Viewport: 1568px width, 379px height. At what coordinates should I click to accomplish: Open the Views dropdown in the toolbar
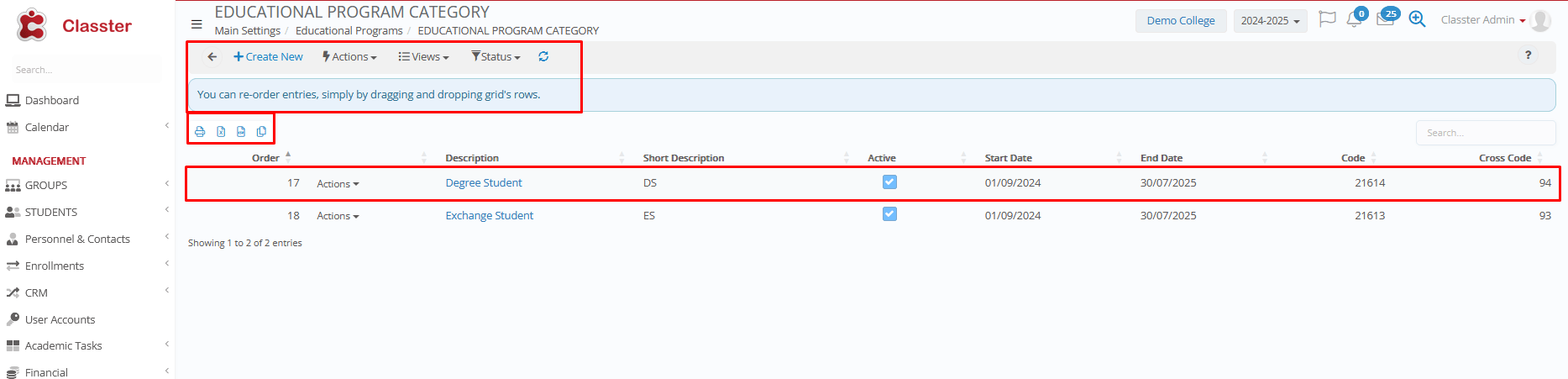click(424, 57)
